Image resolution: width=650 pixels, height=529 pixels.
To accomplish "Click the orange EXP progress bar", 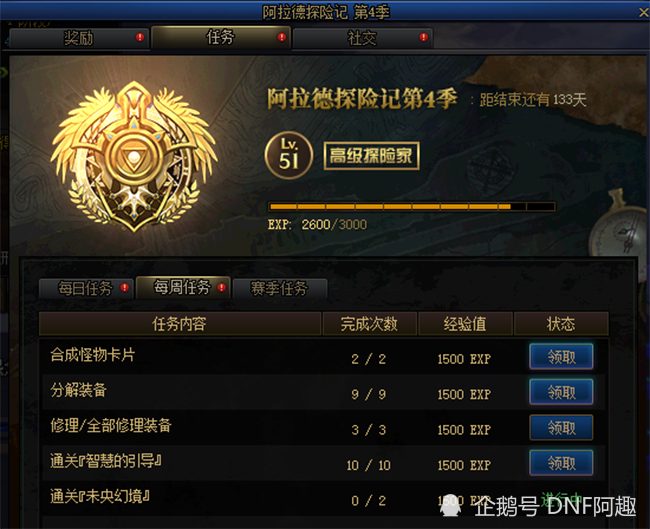I will pyautogui.click(x=412, y=206).
